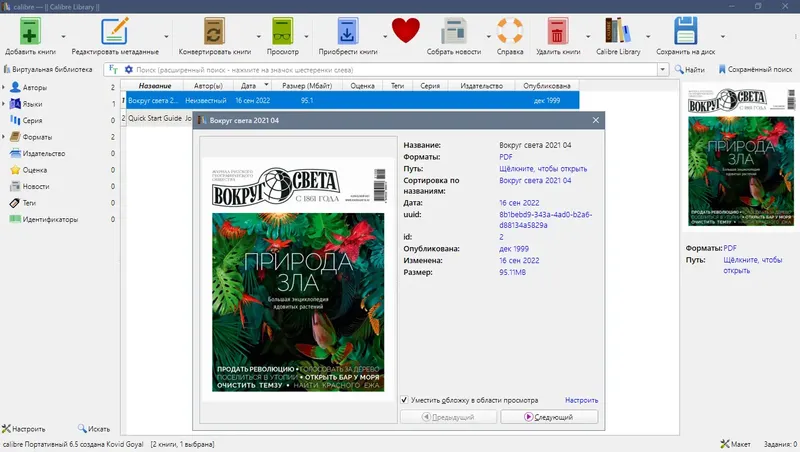The image size is (800, 452).
Task: Click Save to disk (Сохранить на диск) icon
Action: tap(685, 31)
